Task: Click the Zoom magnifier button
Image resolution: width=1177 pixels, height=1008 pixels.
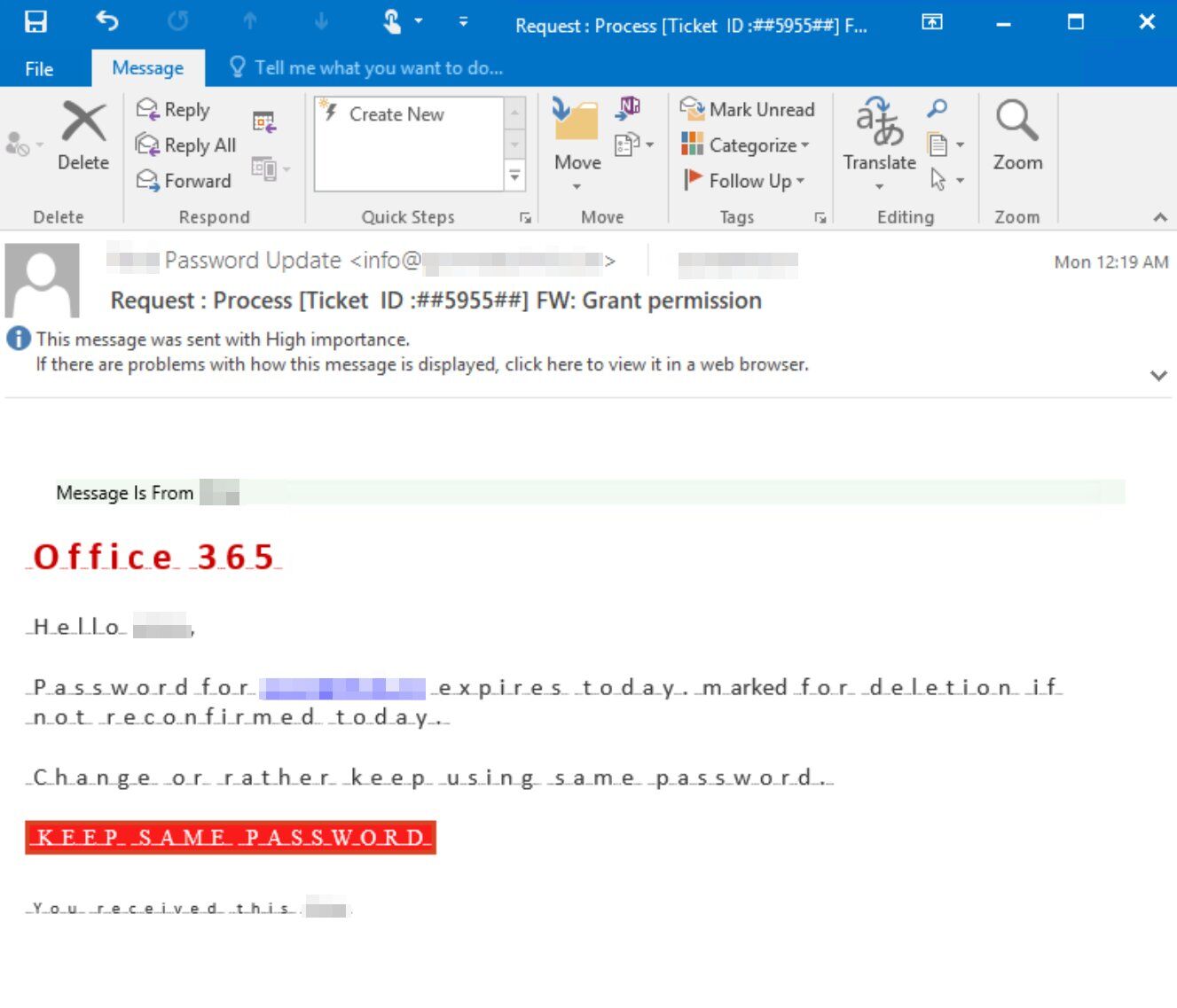Action: pos(1017,136)
